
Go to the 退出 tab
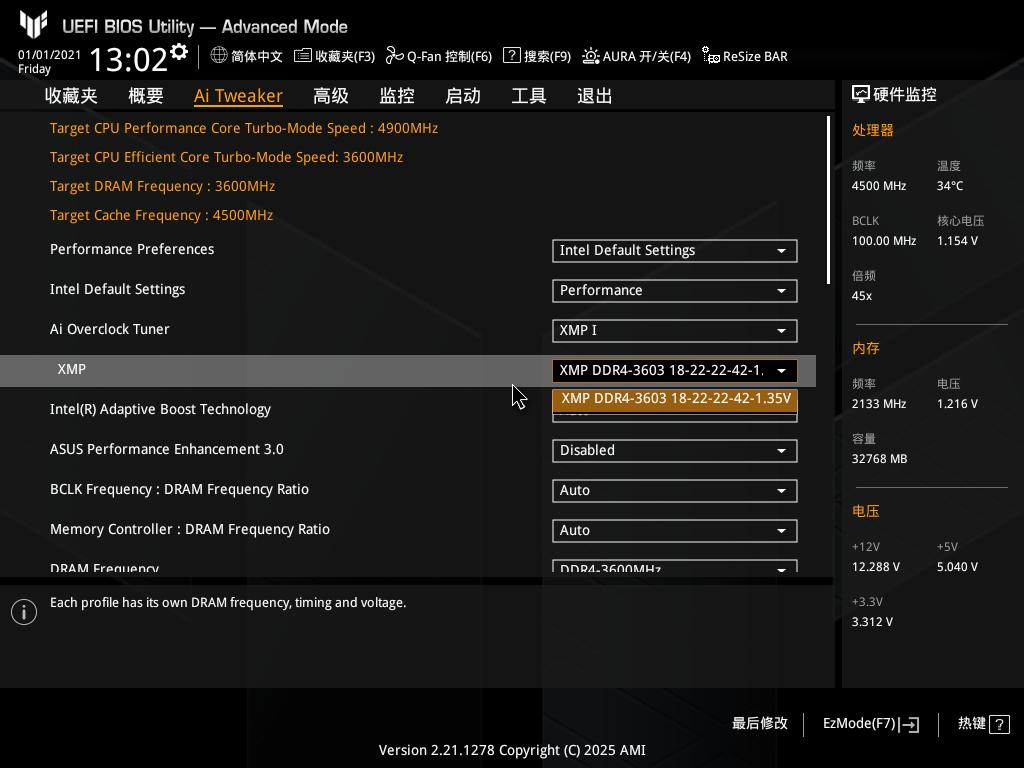[x=594, y=96]
